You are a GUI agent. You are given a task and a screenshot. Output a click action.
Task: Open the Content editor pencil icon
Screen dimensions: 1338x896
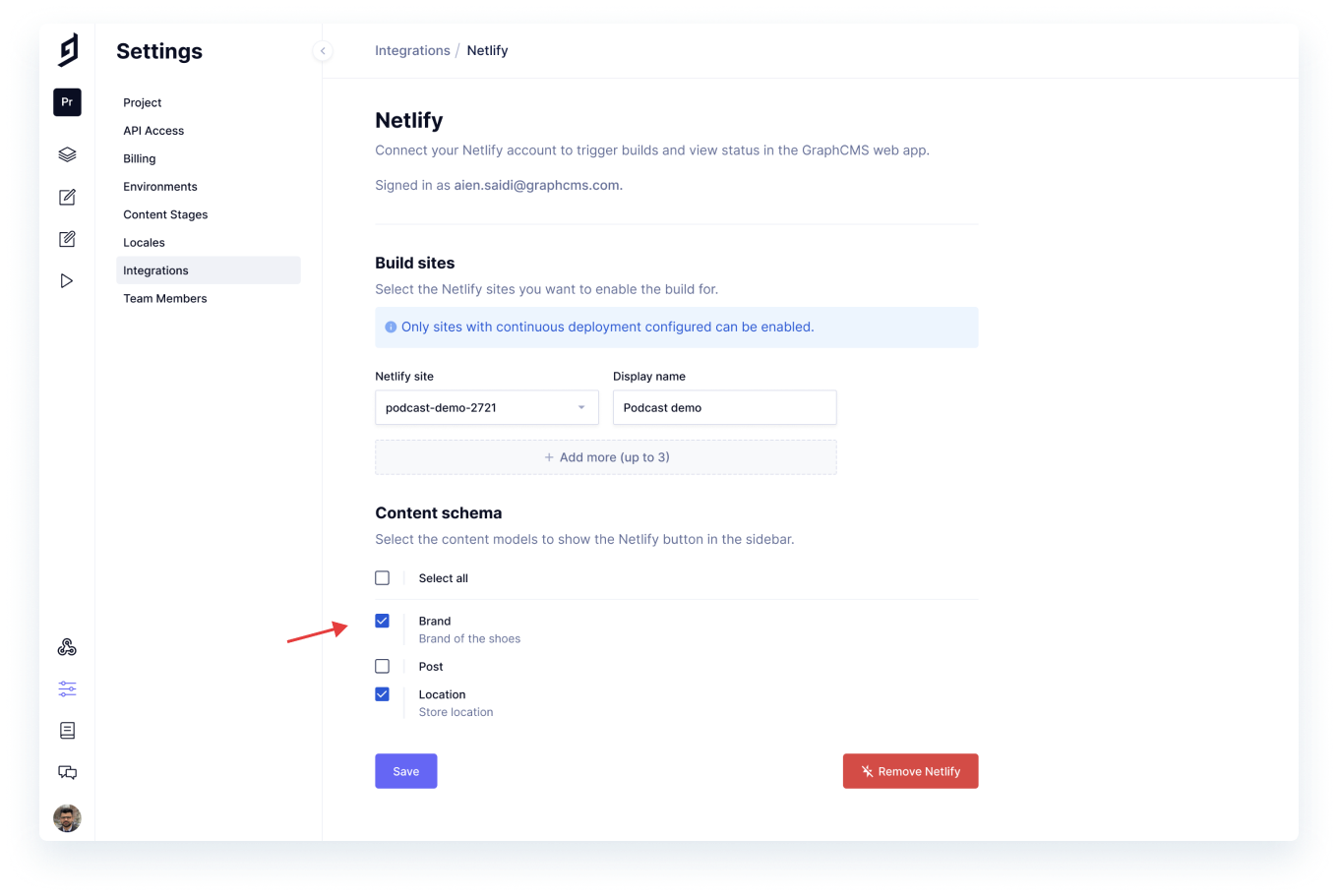67,197
